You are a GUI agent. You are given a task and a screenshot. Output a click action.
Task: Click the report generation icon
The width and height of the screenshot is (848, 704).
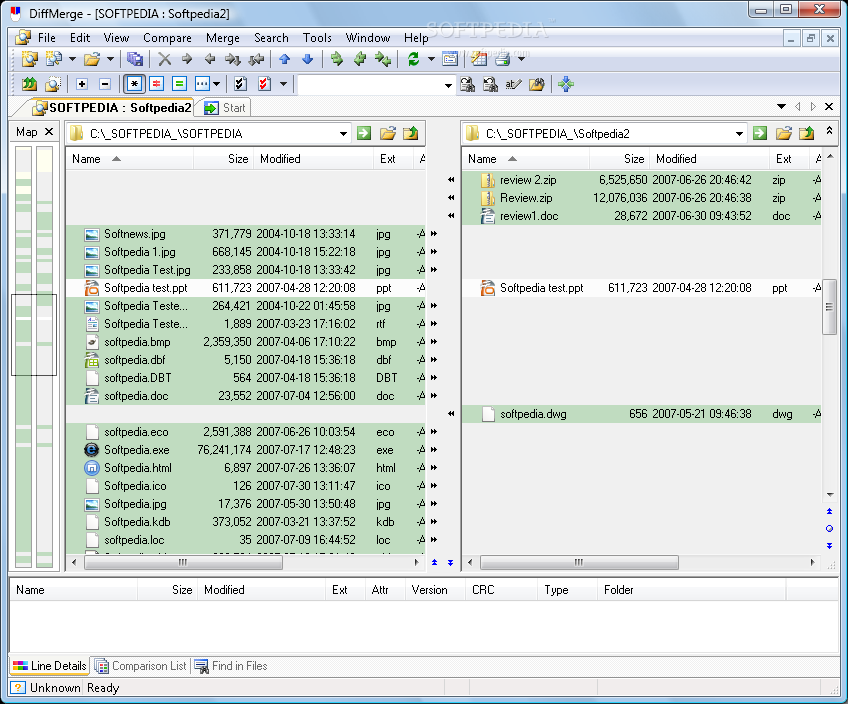(x=479, y=59)
